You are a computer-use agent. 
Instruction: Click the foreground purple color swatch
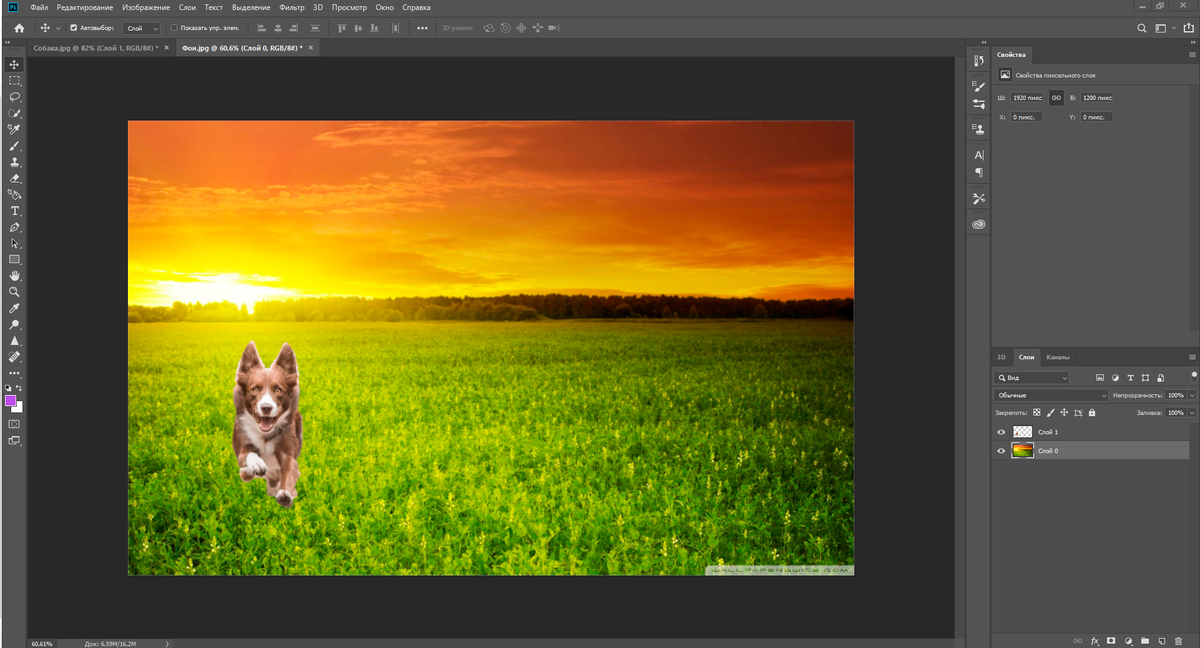pyautogui.click(x=11, y=400)
